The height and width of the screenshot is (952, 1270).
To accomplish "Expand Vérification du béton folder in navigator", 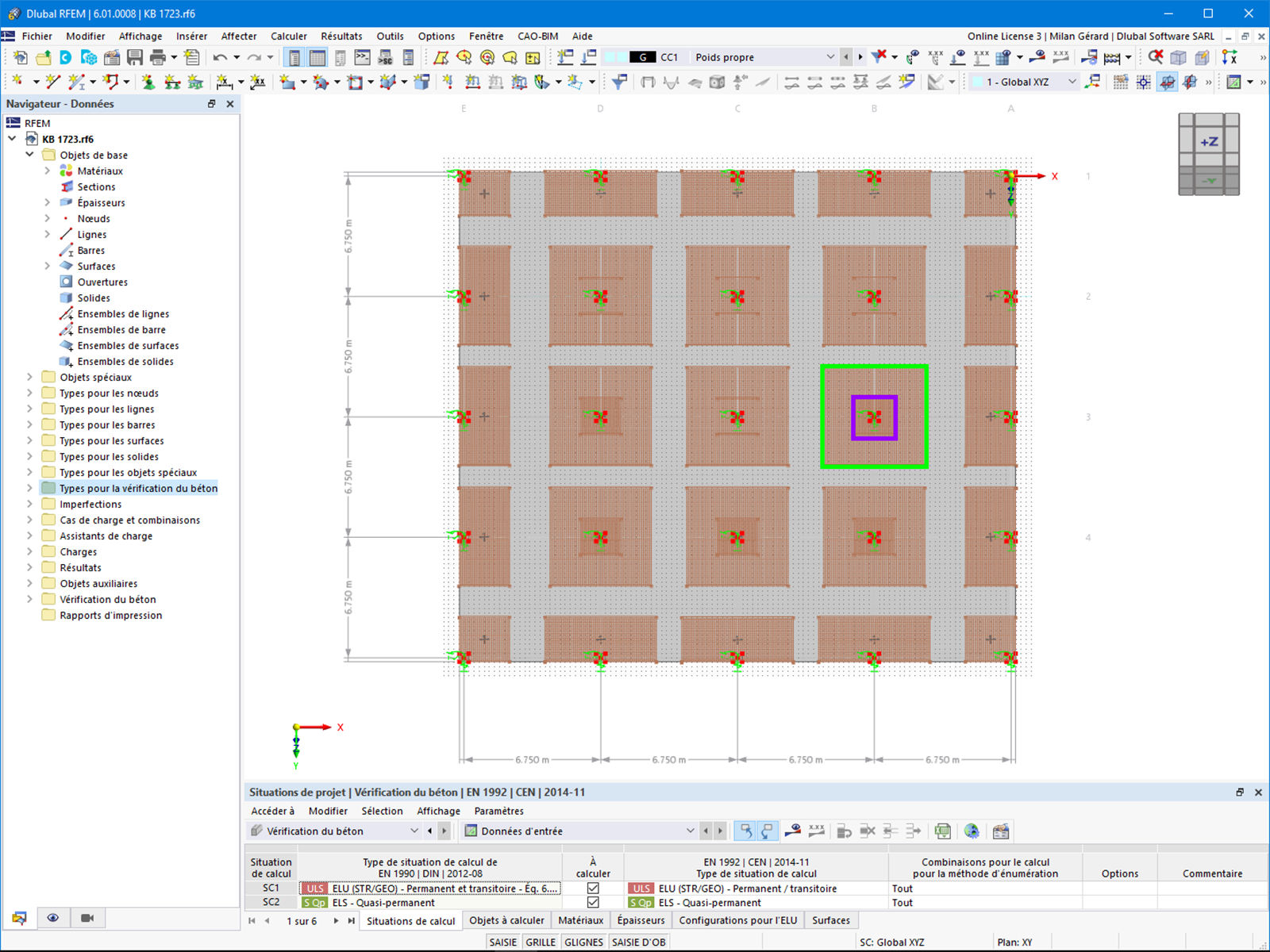I will pos(29,599).
